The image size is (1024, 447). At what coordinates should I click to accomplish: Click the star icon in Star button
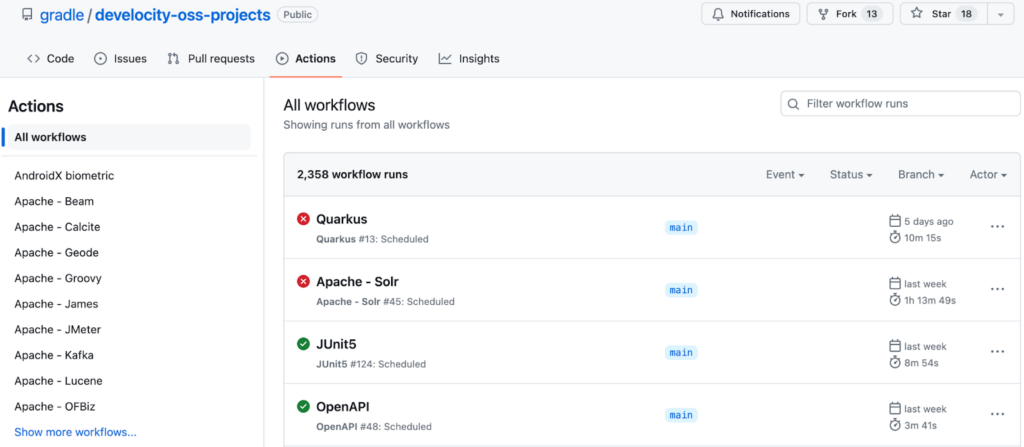pos(916,14)
